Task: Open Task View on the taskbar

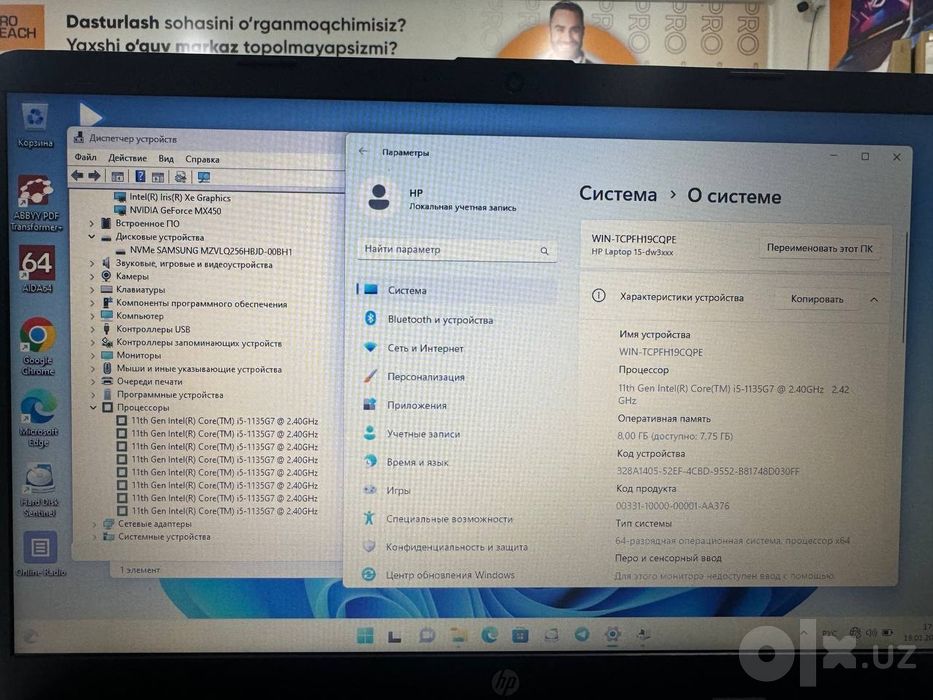Action: 395,636
